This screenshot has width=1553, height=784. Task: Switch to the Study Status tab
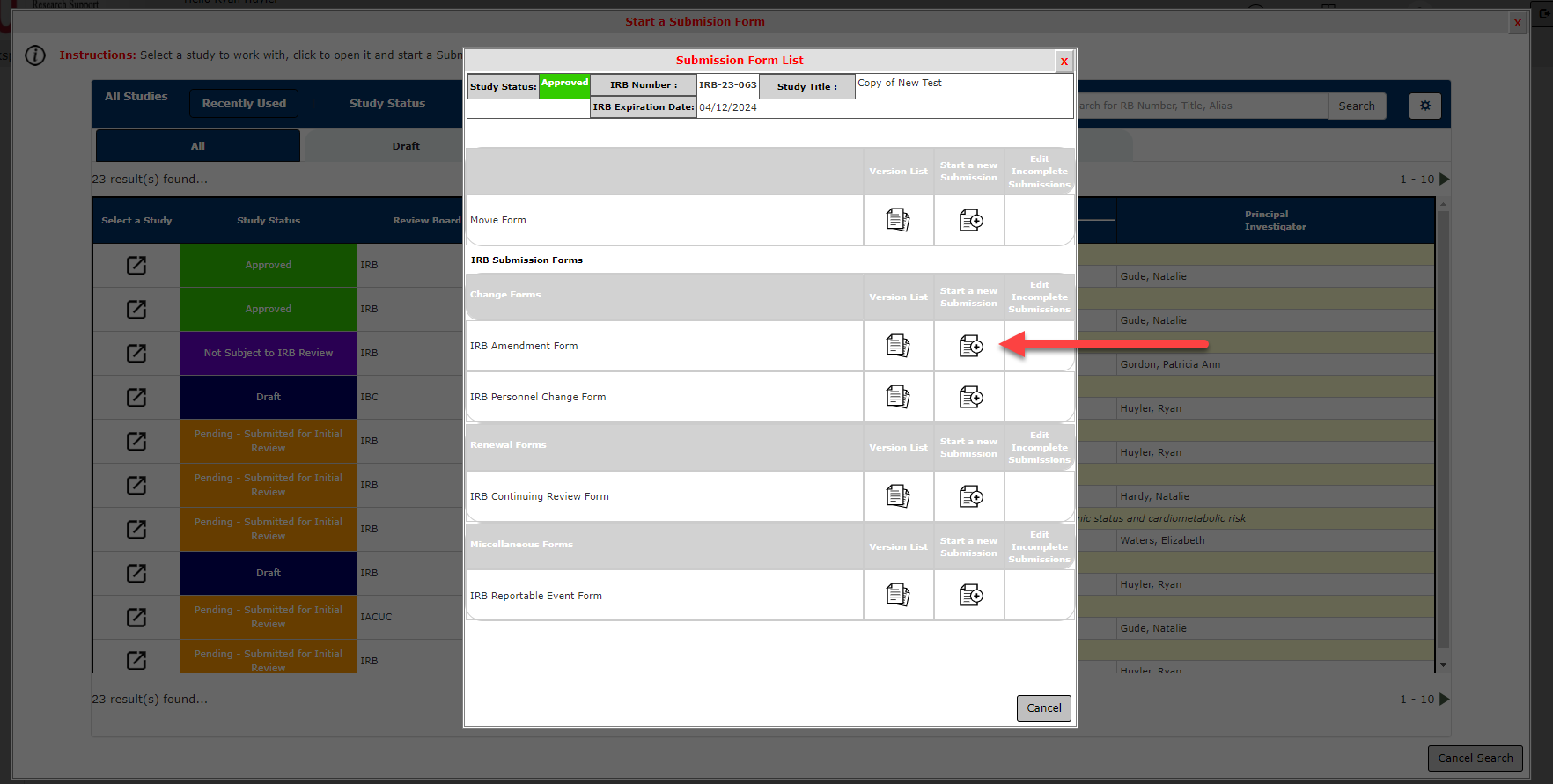[387, 104]
